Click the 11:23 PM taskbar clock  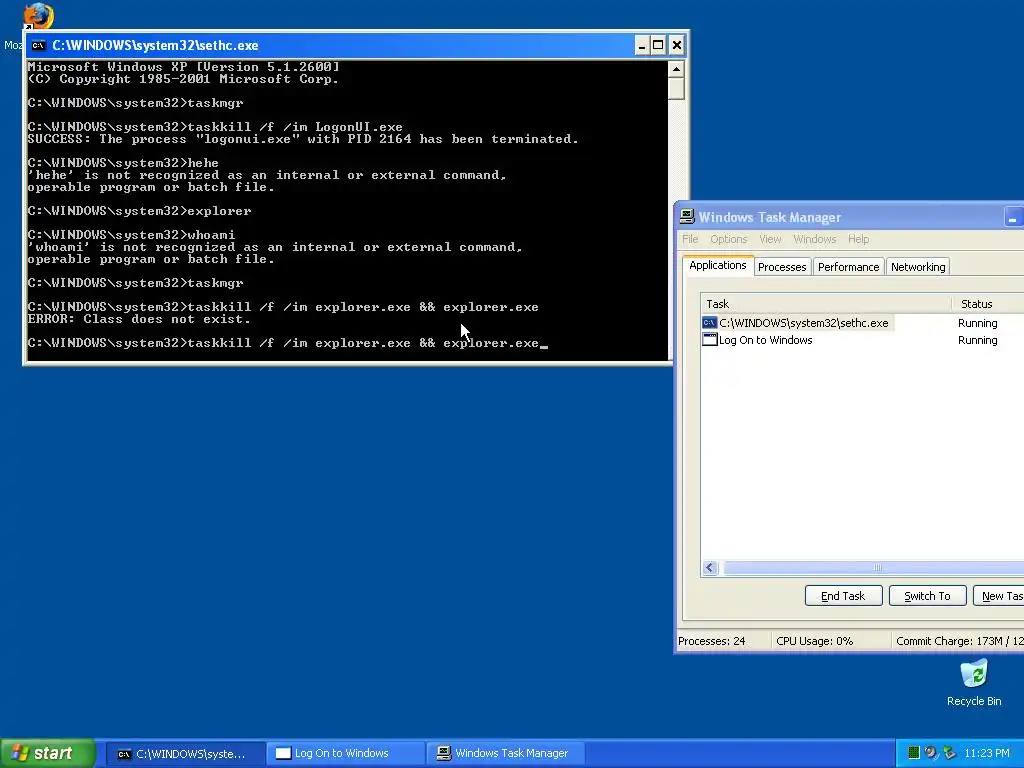pyautogui.click(x=986, y=753)
